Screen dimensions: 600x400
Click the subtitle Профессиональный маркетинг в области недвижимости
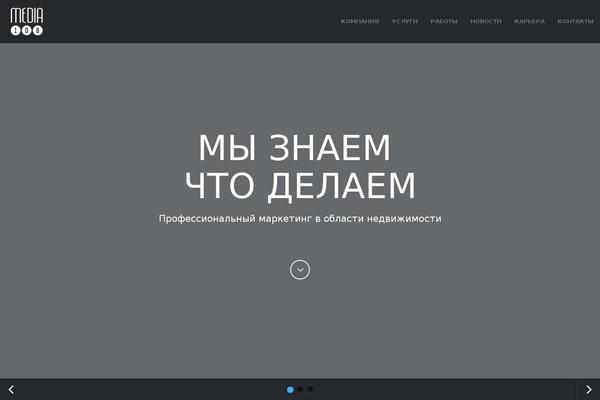coord(300,219)
